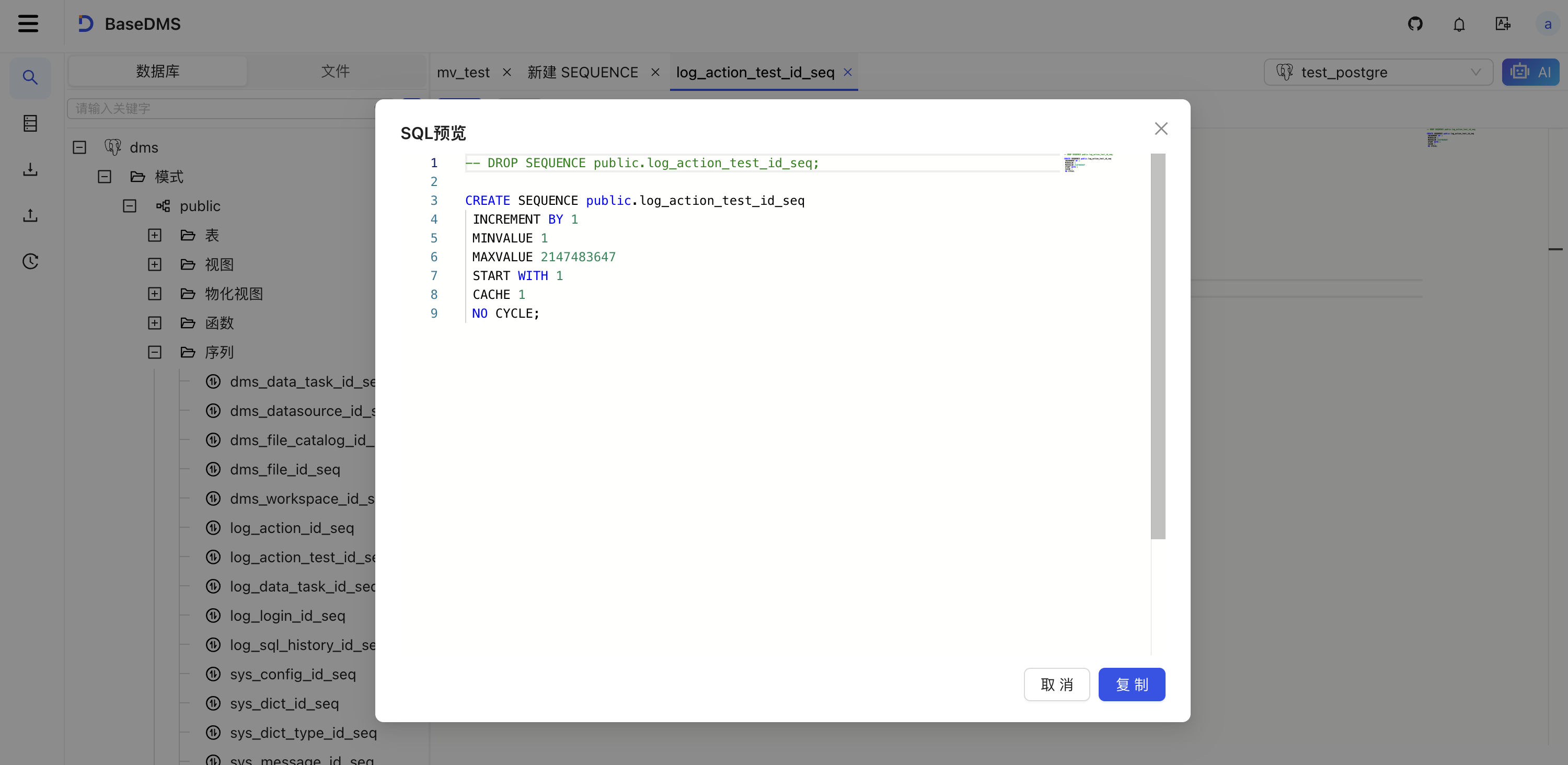Click the public schema icon
The height and width of the screenshot is (765, 1568).
[x=163, y=206]
